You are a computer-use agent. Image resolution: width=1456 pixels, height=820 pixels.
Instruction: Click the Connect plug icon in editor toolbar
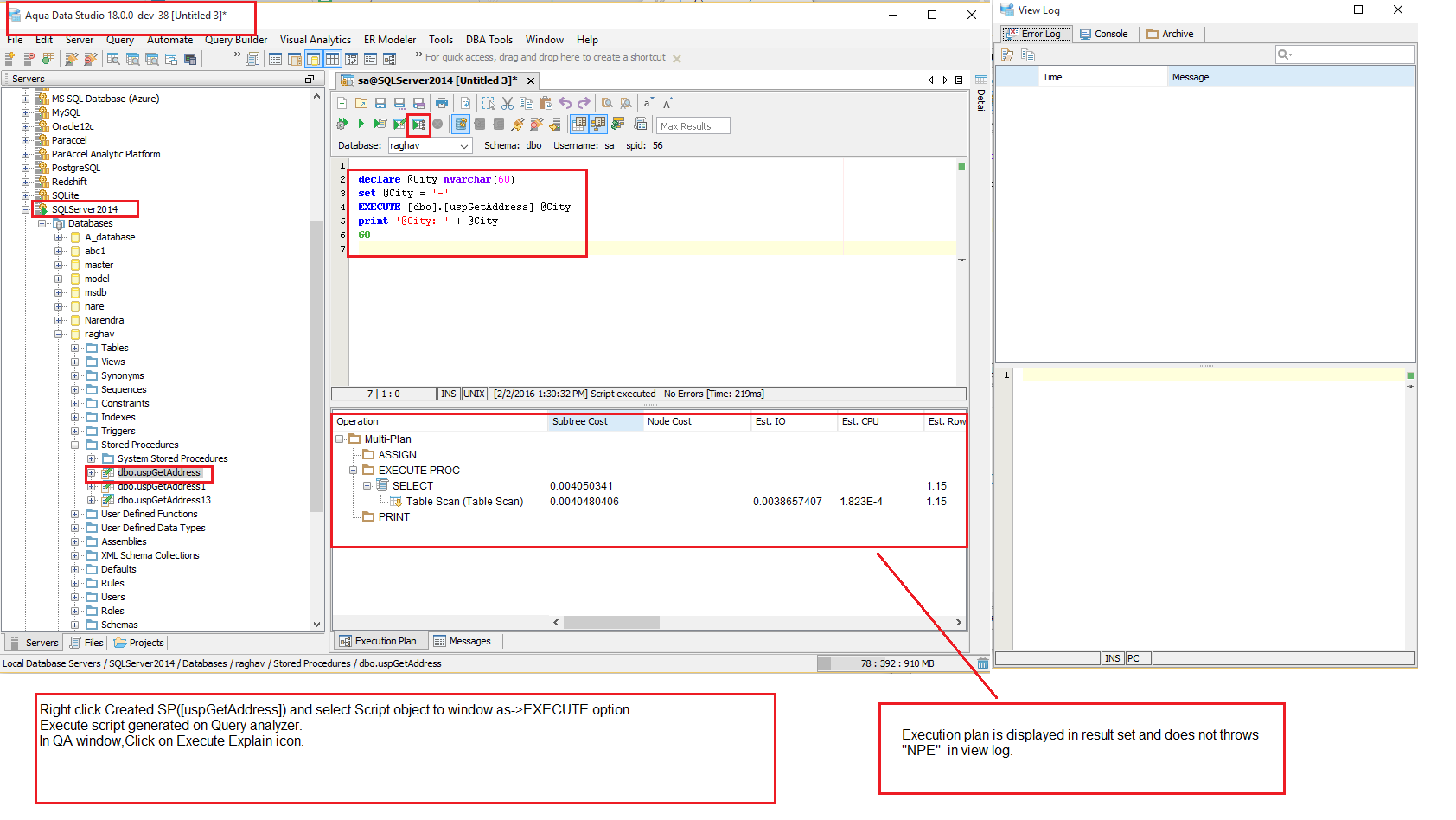(518, 124)
